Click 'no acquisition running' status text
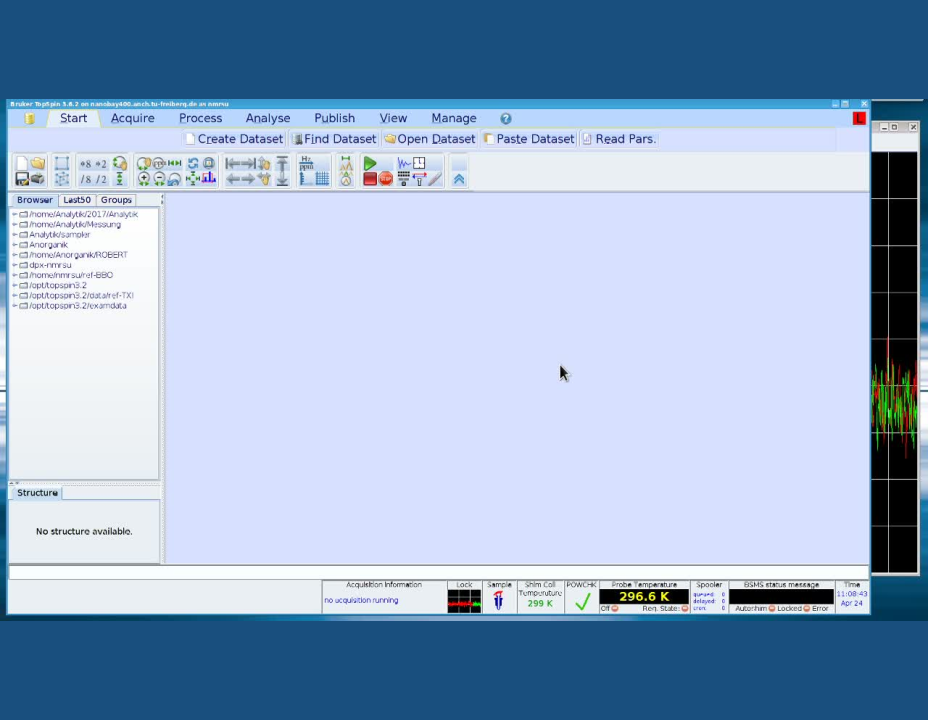The image size is (928, 720). 361,600
